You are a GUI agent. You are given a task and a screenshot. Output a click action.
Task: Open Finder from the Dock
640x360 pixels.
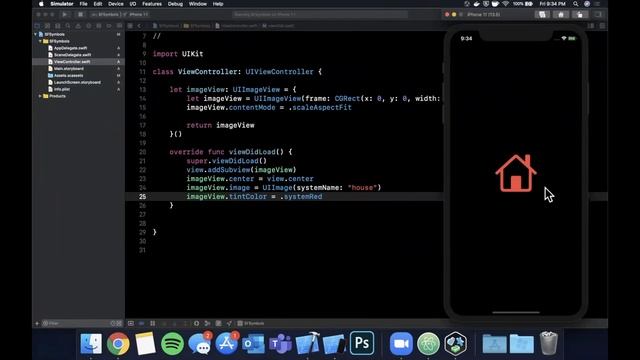pyautogui.click(x=91, y=343)
